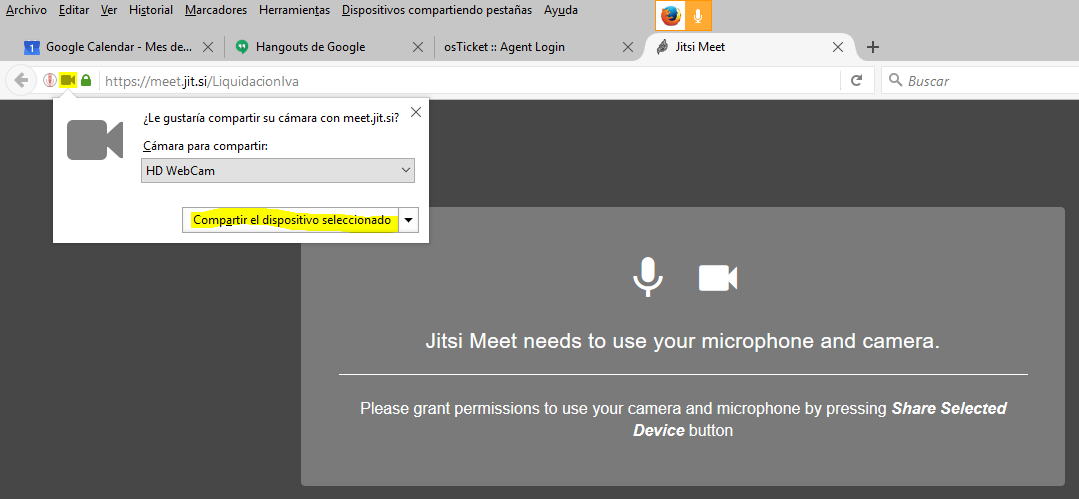The height and width of the screenshot is (499, 1079).
Task: Click the search magnifier icon
Action: pos(895,81)
